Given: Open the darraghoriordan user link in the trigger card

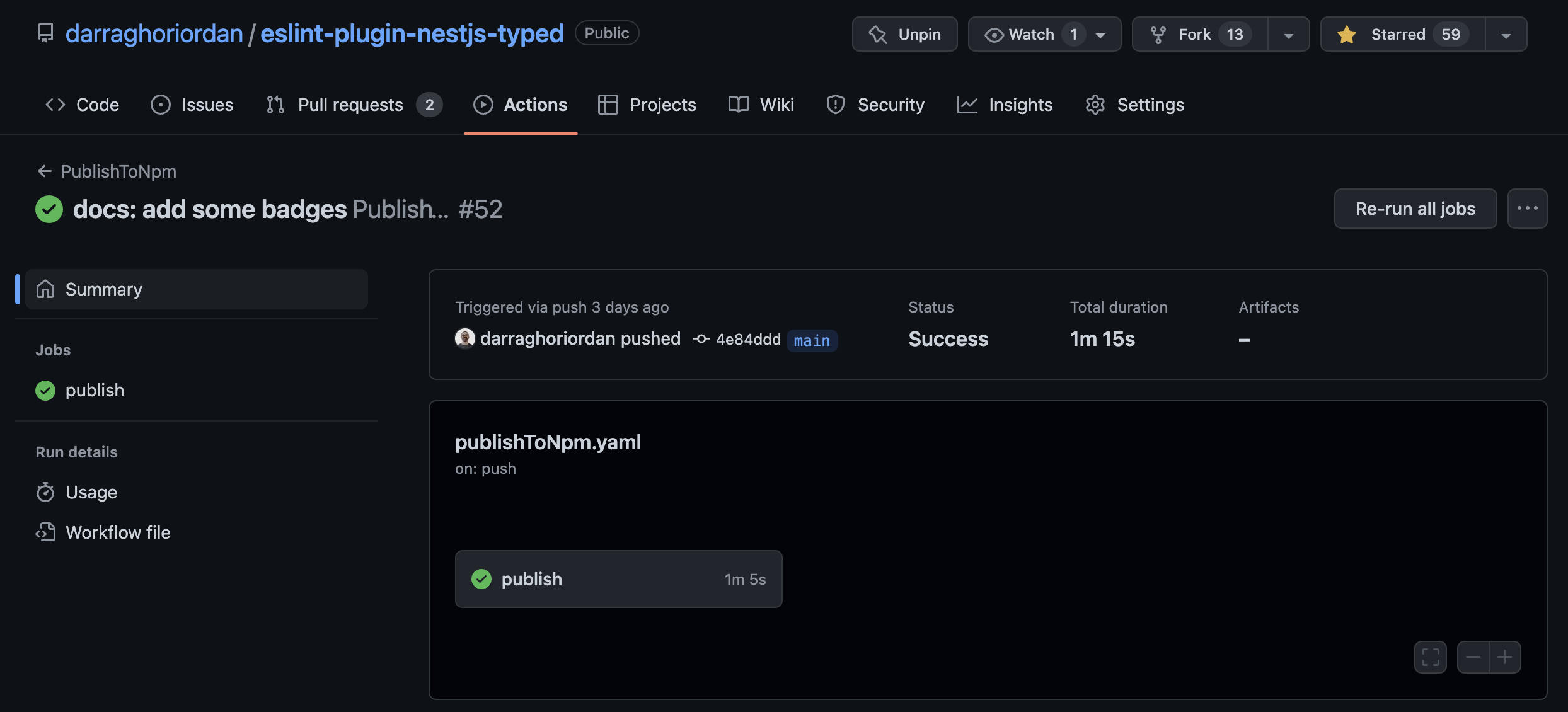Looking at the screenshot, I should [548, 338].
